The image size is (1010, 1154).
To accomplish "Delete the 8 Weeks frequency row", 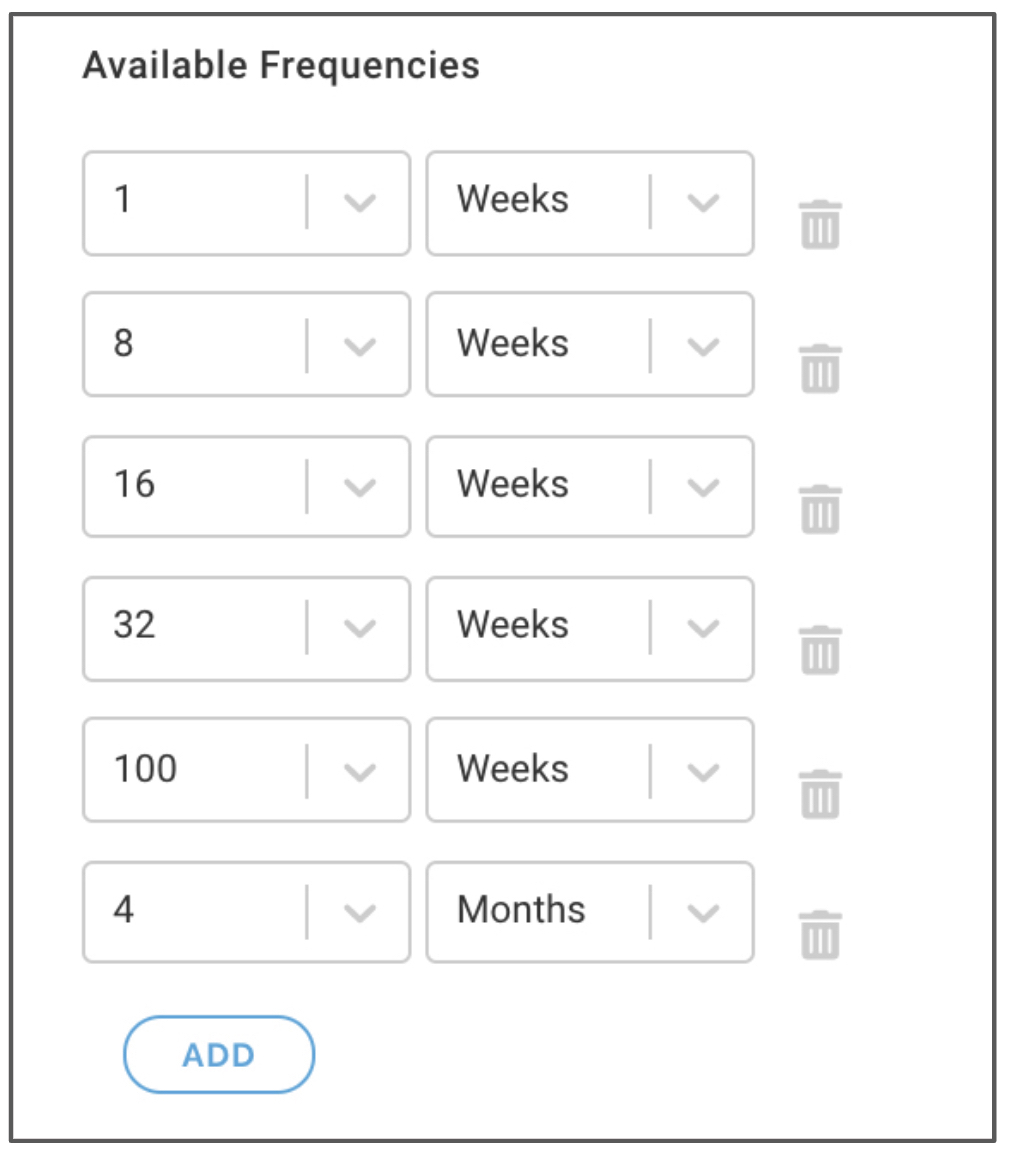I will (x=820, y=369).
